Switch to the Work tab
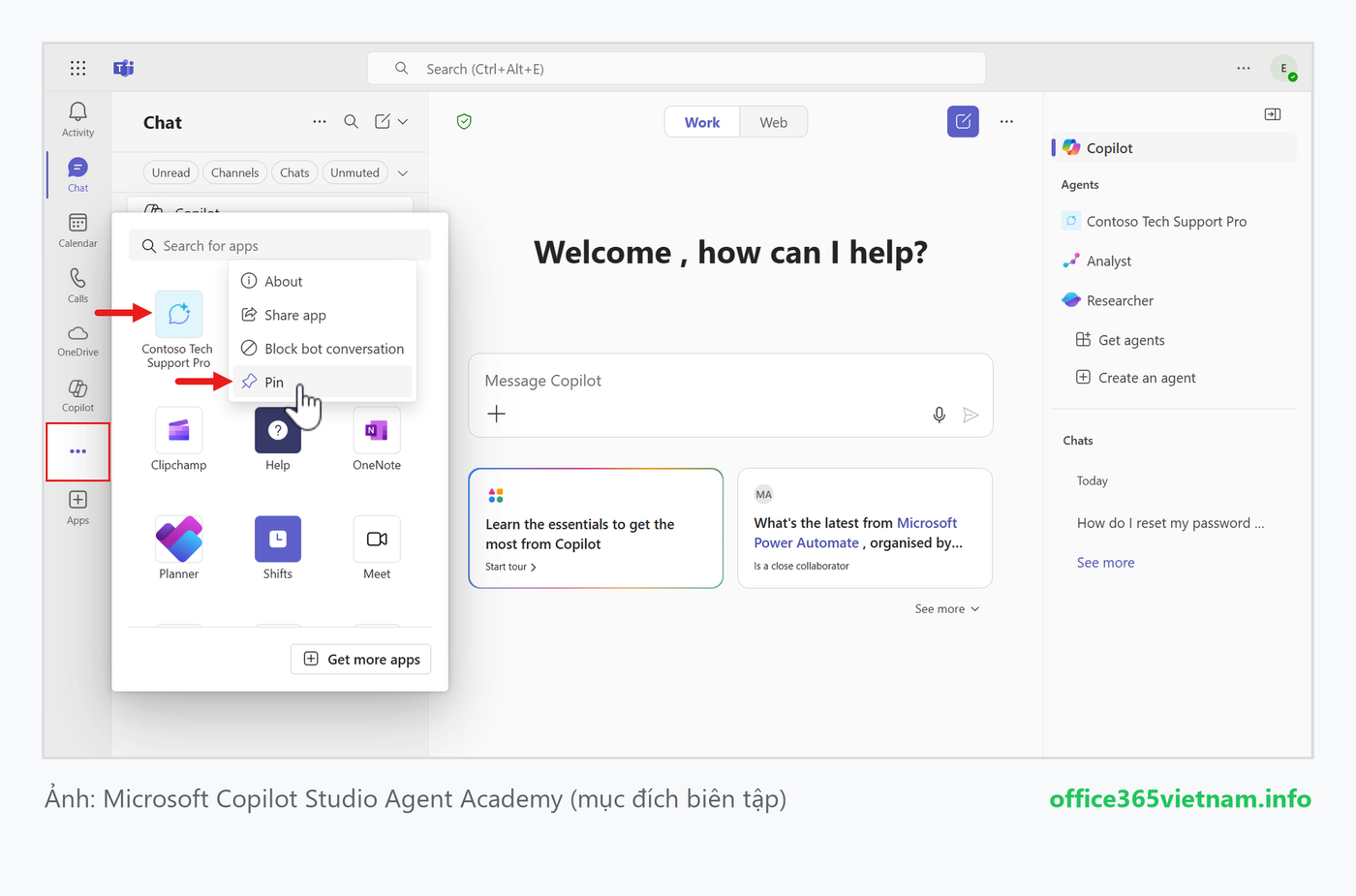Screen dimensions: 1356x896 pos(702,122)
